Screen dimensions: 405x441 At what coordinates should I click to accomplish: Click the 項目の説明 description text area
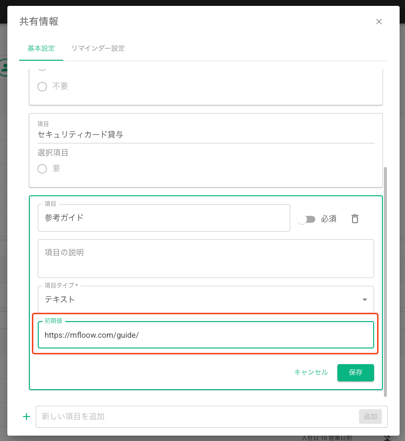(x=206, y=258)
